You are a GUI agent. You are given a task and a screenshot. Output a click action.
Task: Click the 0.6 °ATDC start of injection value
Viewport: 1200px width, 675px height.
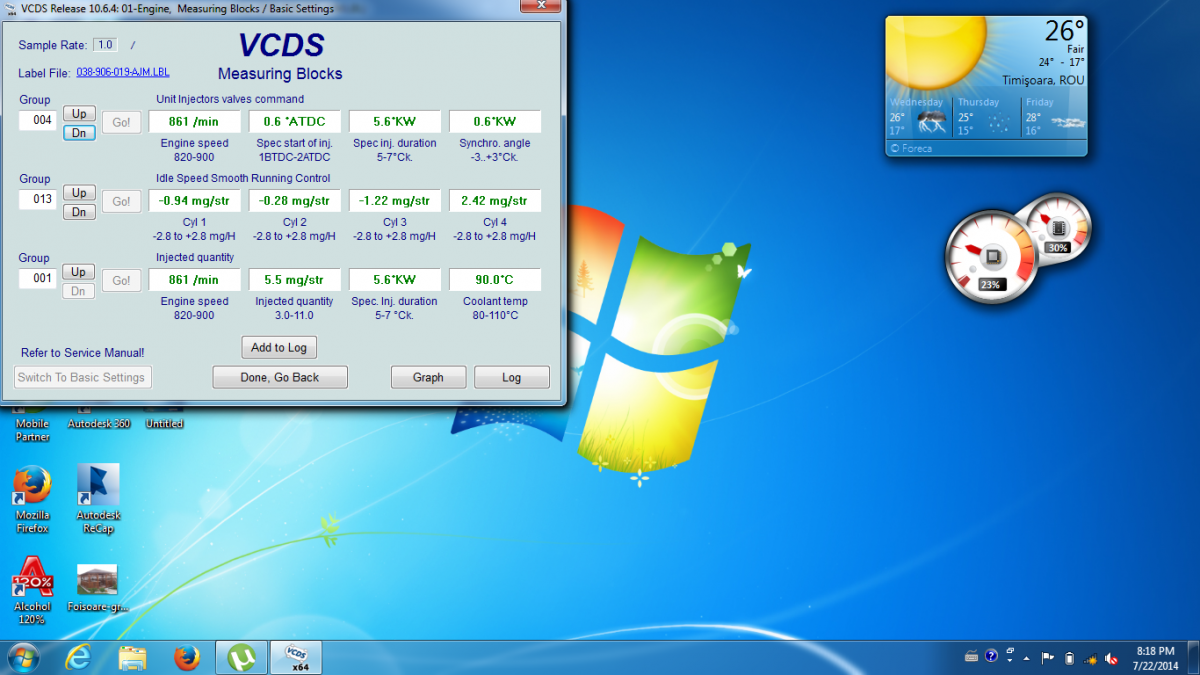click(295, 122)
